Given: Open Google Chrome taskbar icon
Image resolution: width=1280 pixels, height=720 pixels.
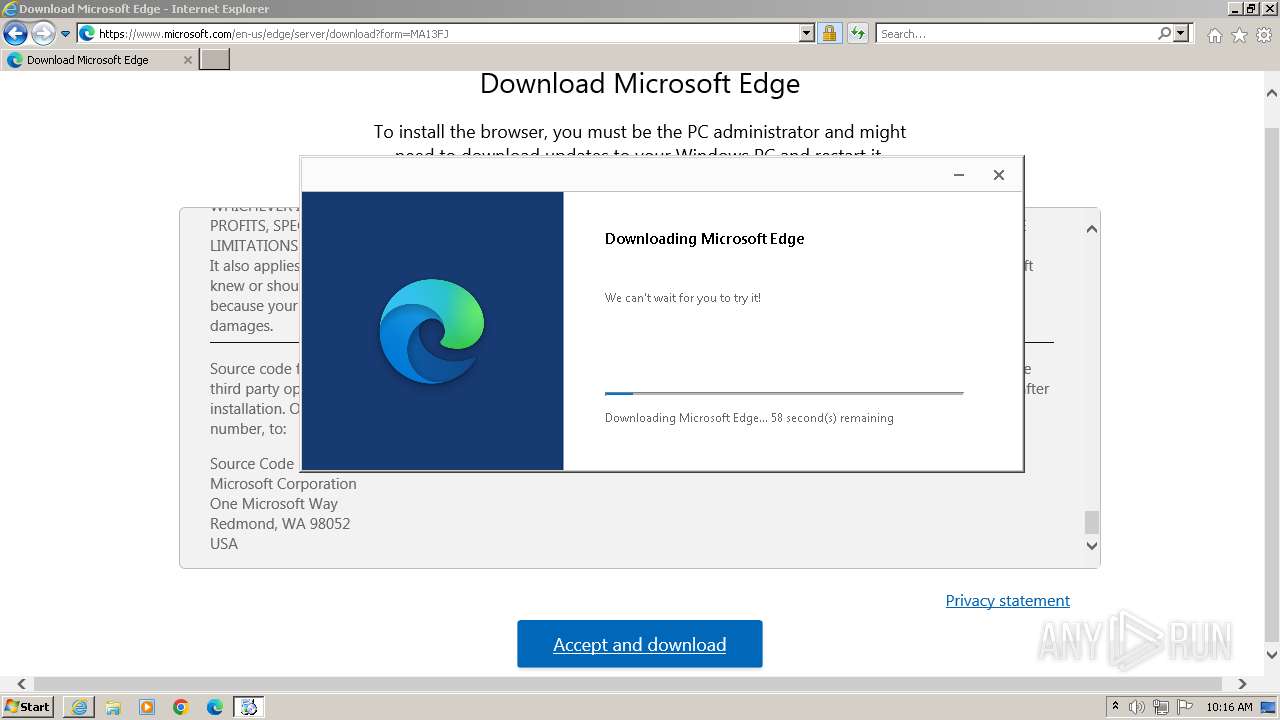Looking at the screenshot, I should tap(181, 707).
